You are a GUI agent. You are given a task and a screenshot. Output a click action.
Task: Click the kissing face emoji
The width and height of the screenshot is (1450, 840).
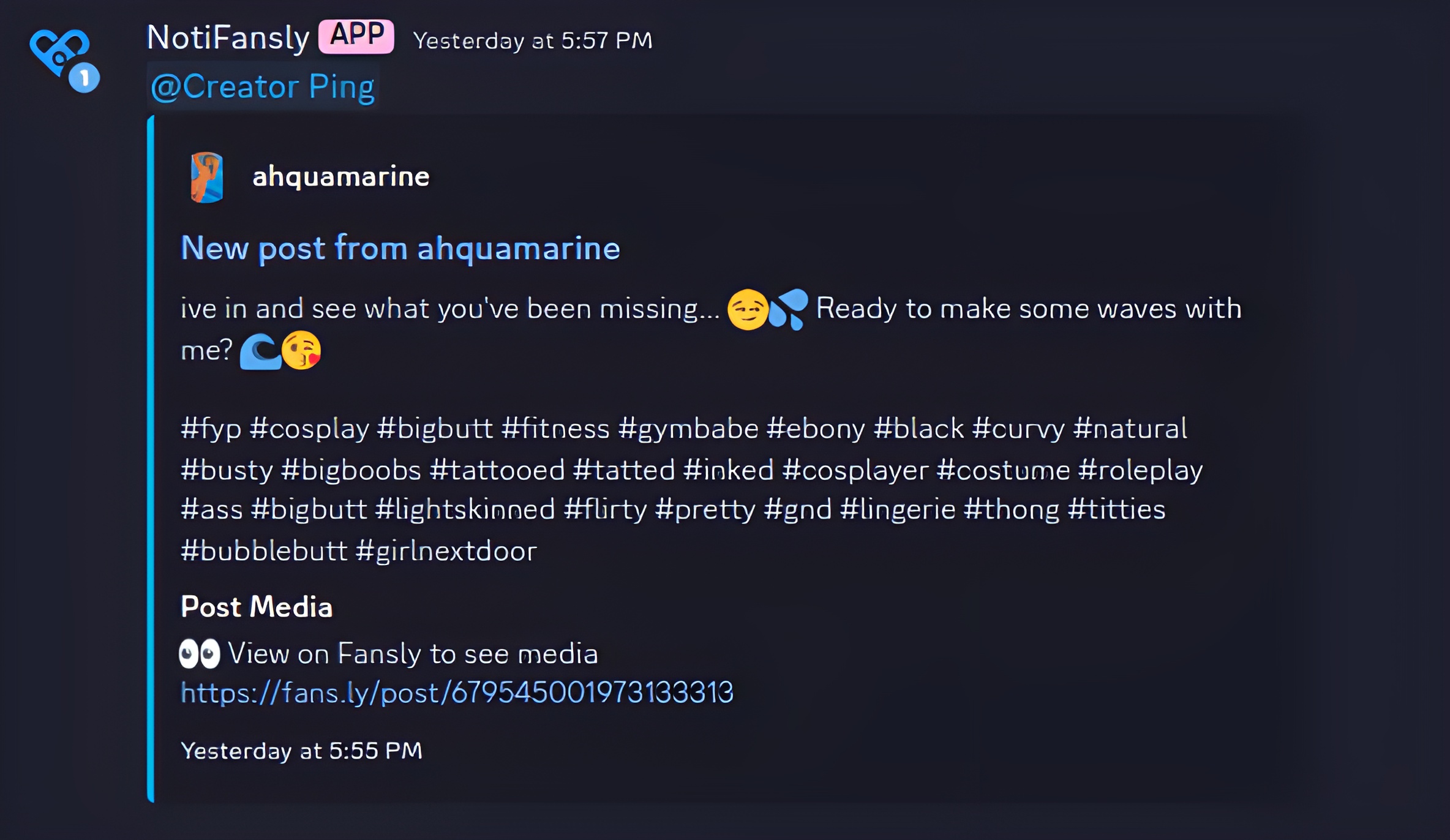301,351
